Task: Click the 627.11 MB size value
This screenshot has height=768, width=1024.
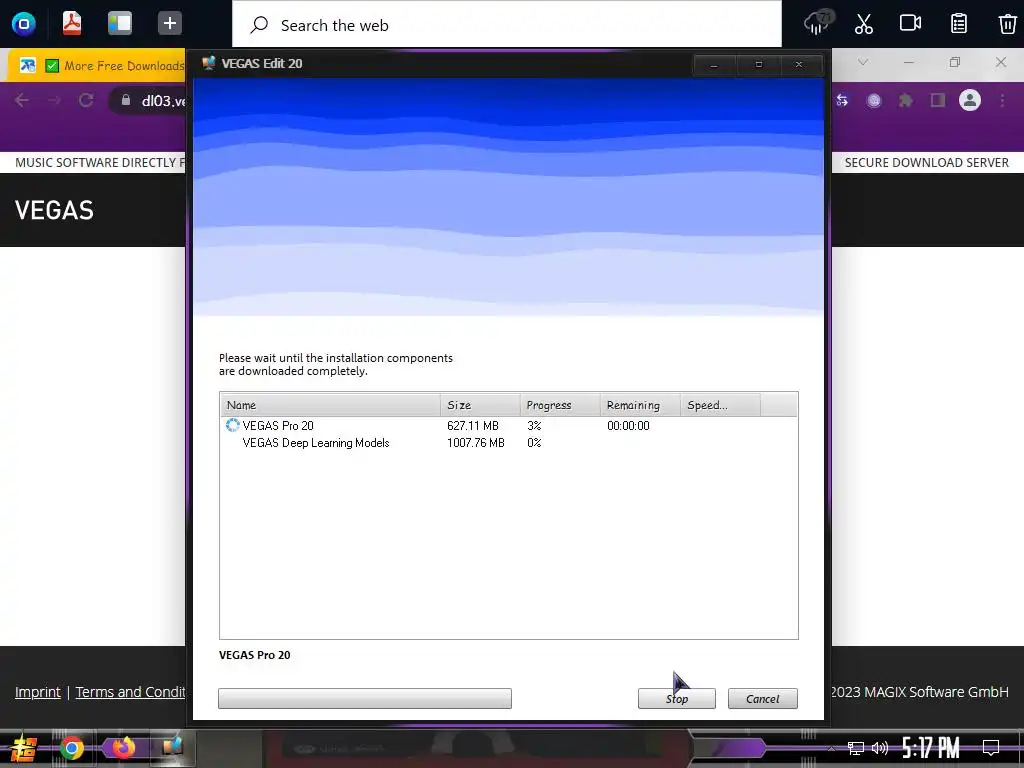Action: point(473,426)
